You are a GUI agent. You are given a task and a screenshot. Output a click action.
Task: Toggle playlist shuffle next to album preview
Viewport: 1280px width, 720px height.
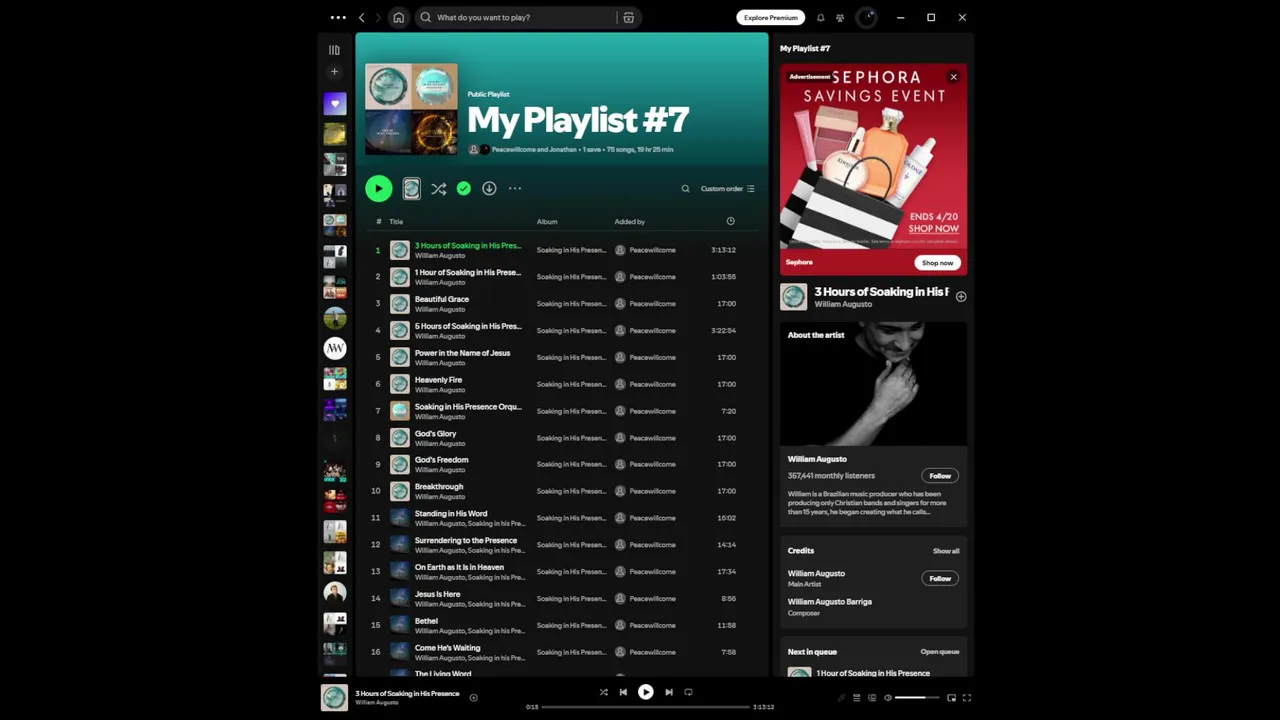438,188
